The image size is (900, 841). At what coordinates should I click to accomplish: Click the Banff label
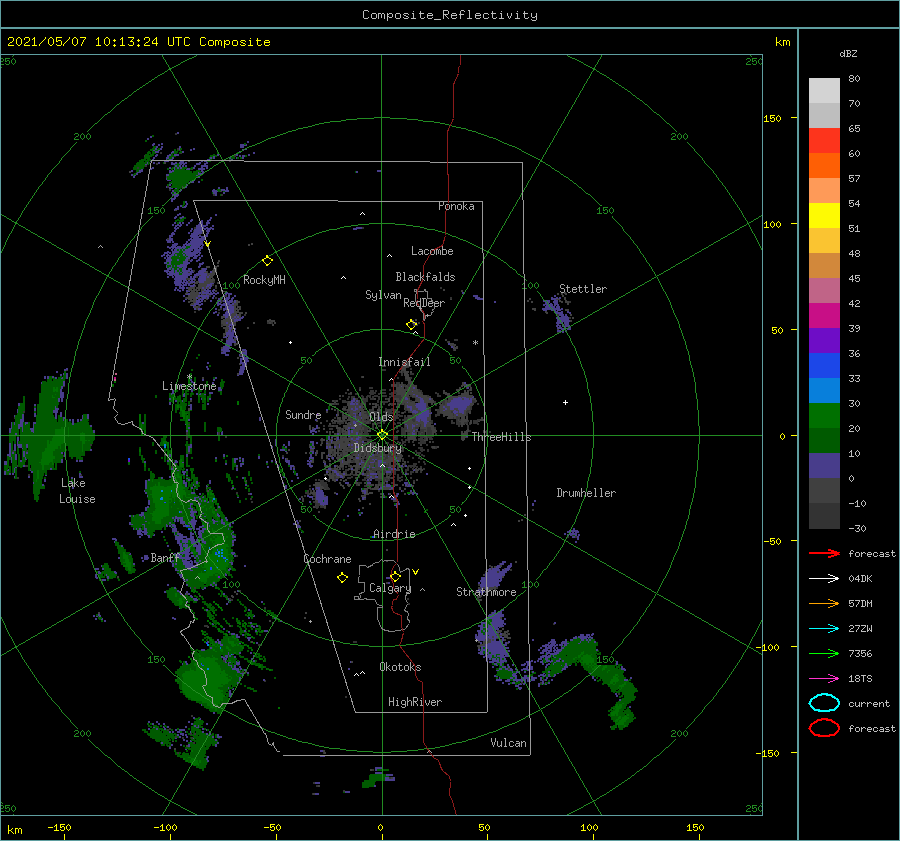click(165, 558)
